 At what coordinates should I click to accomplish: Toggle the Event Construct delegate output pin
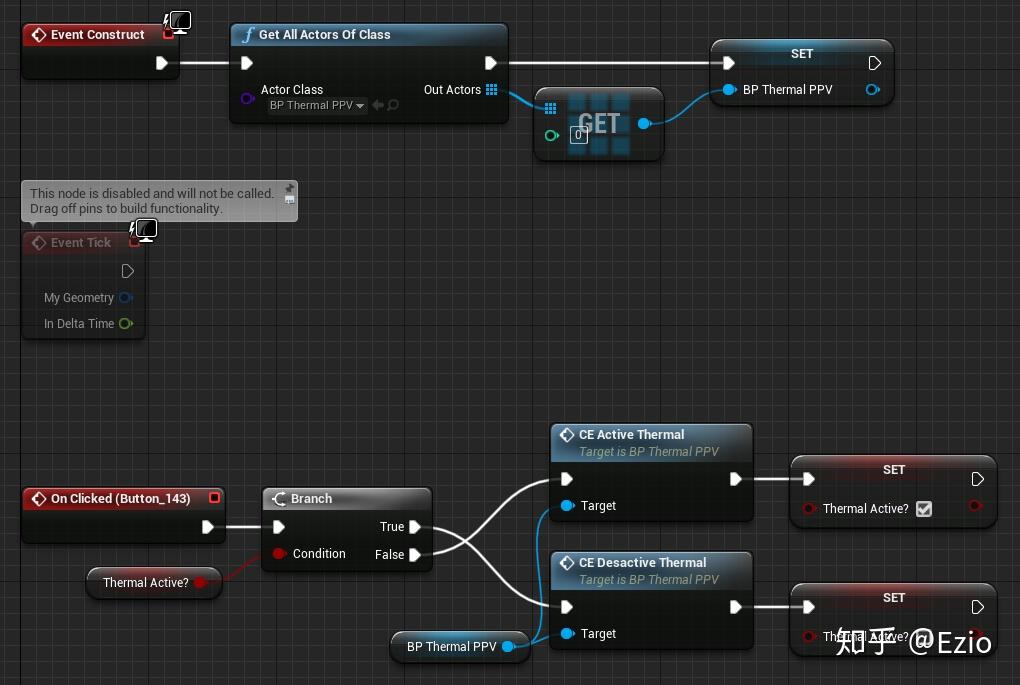pyautogui.click(x=168, y=34)
